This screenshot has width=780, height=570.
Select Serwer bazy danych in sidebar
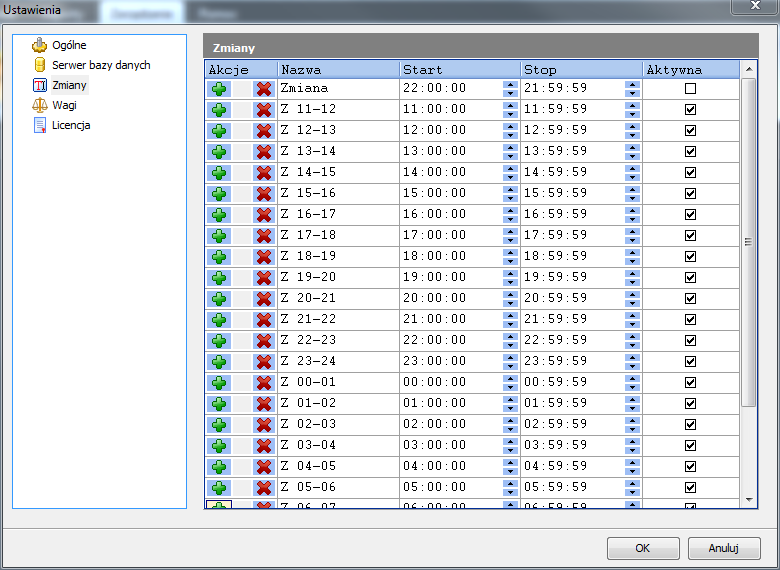pyautogui.click(x=100, y=65)
